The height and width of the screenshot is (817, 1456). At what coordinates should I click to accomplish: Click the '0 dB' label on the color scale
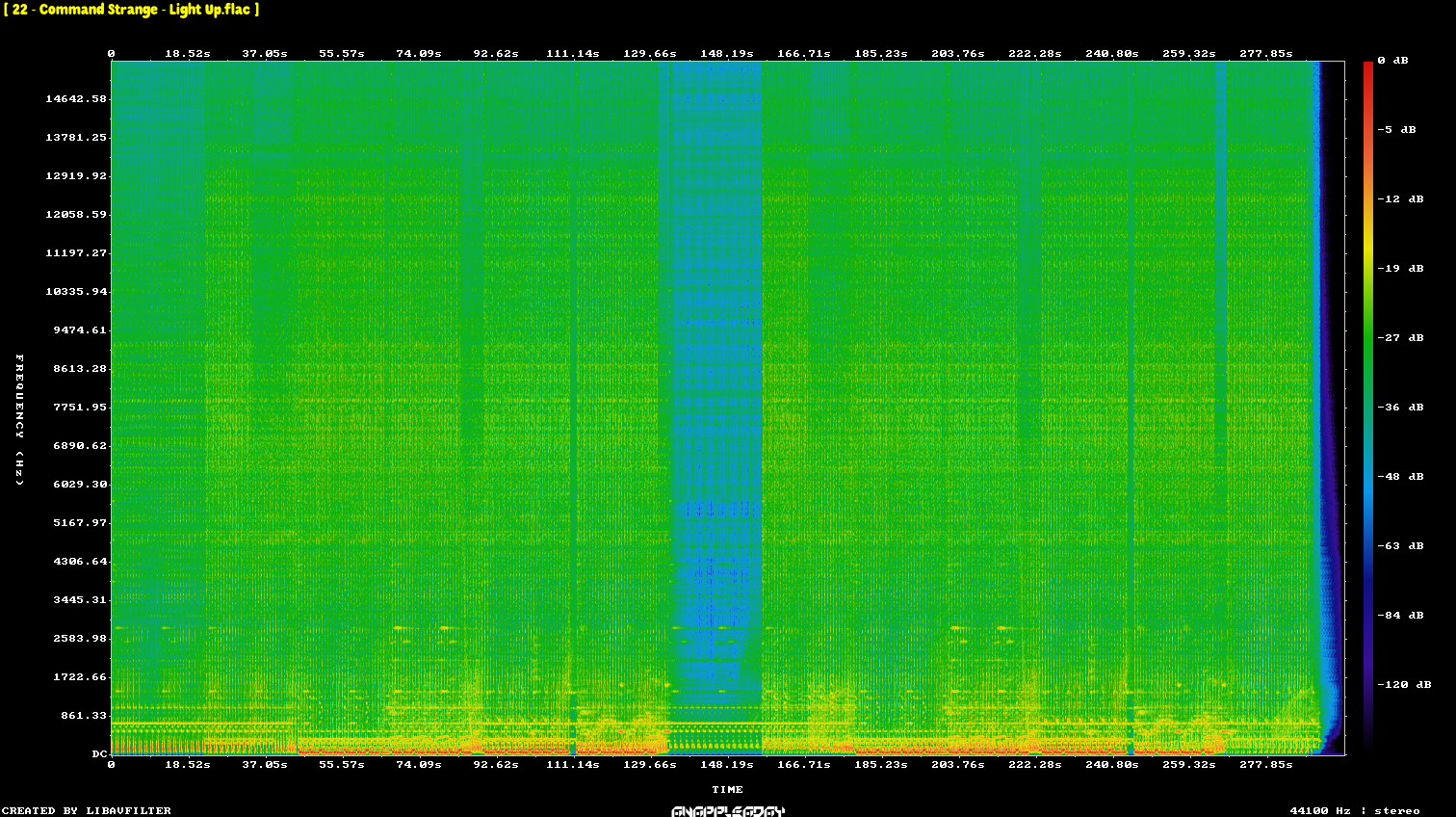tap(1392, 61)
